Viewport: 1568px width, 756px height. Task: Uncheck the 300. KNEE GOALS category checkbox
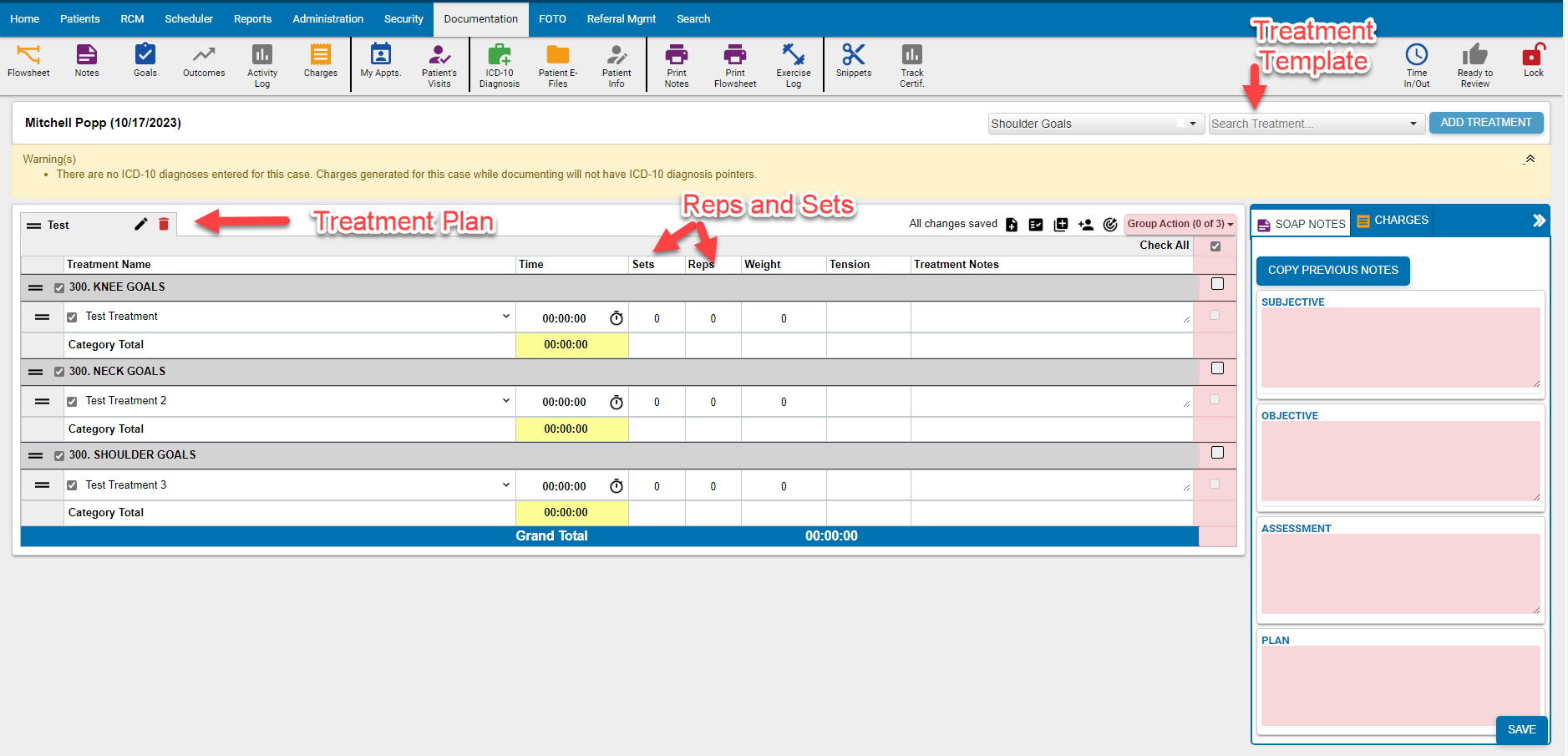pyautogui.click(x=59, y=288)
